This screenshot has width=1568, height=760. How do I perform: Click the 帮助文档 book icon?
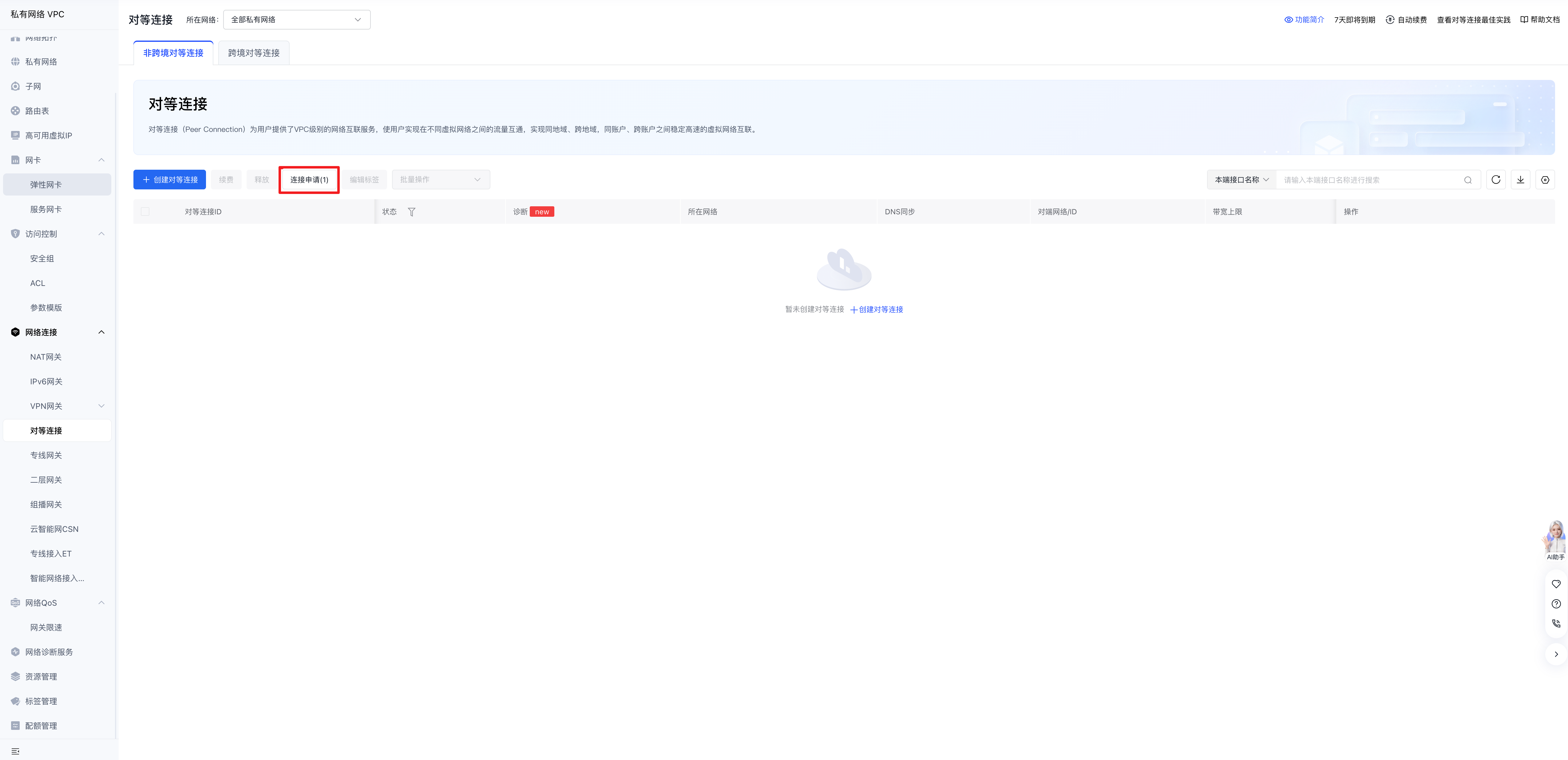tap(1524, 19)
